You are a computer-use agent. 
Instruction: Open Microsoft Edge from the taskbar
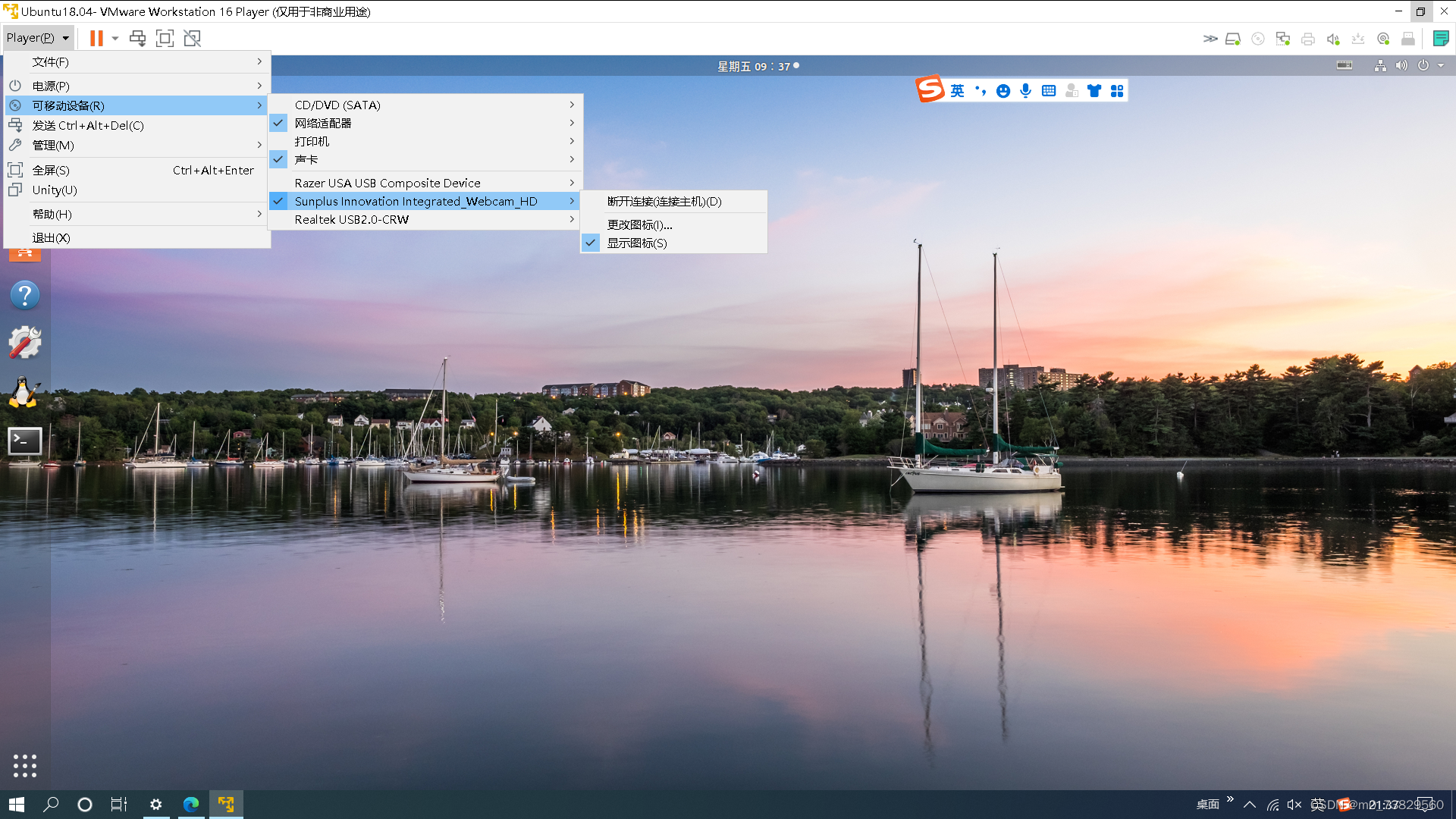click(x=191, y=805)
